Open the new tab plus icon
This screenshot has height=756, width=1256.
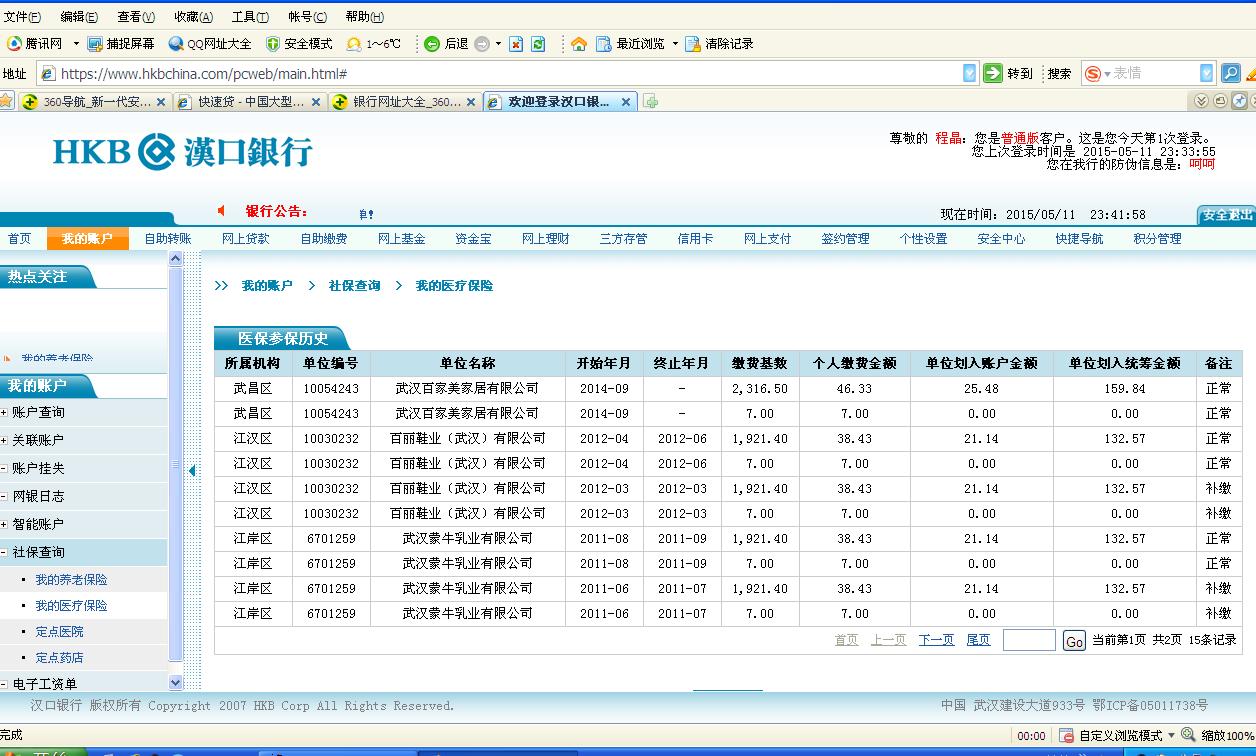(651, 102)
